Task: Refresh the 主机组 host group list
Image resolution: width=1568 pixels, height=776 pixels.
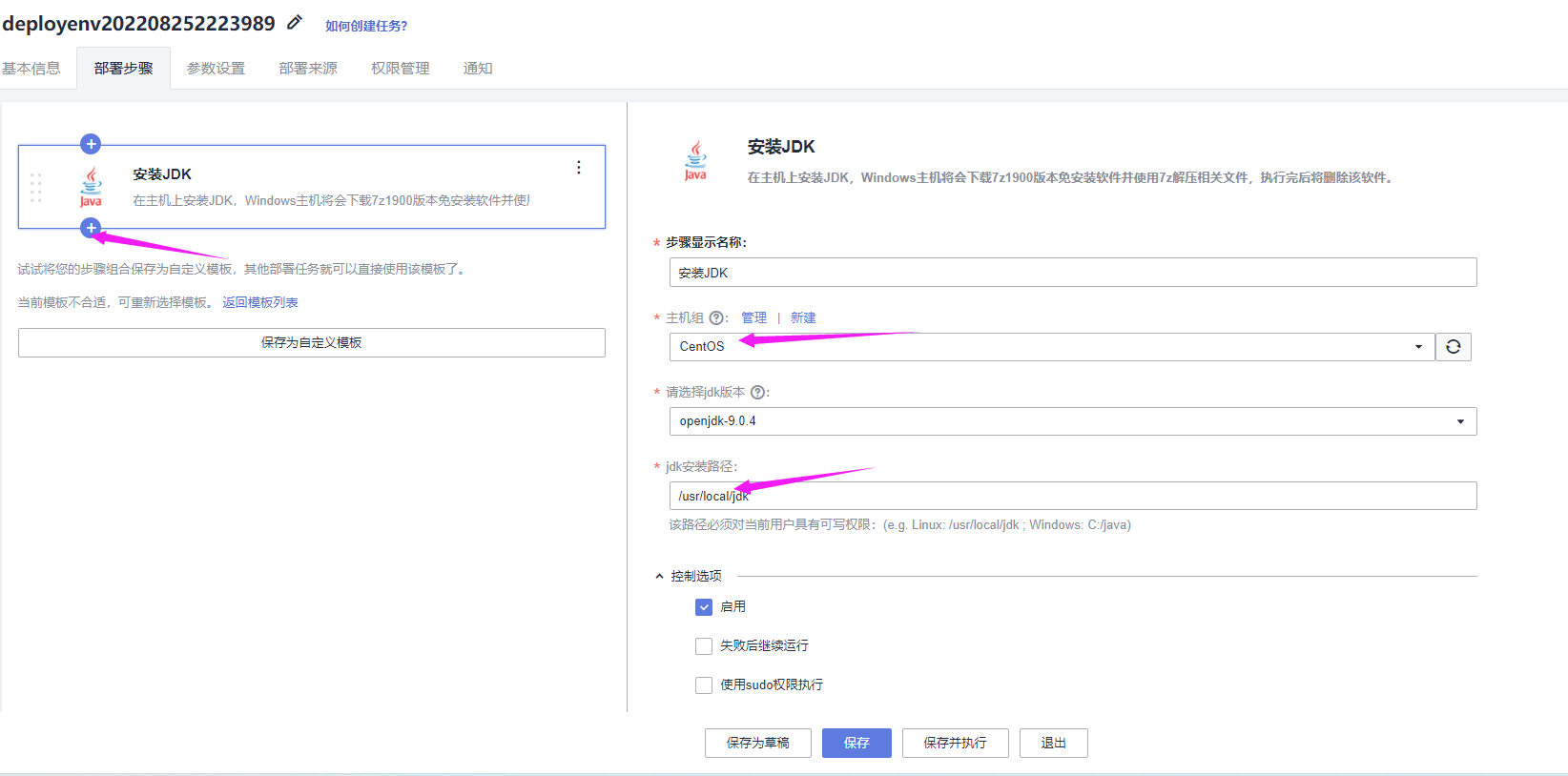Action: (x=1454, y=347)
